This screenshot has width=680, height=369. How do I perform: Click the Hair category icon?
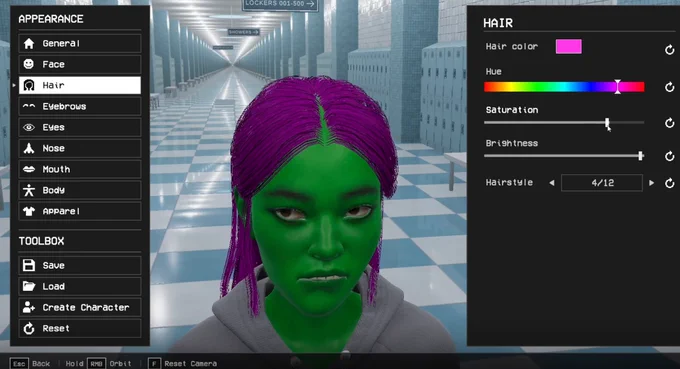[x=29, y=85]
